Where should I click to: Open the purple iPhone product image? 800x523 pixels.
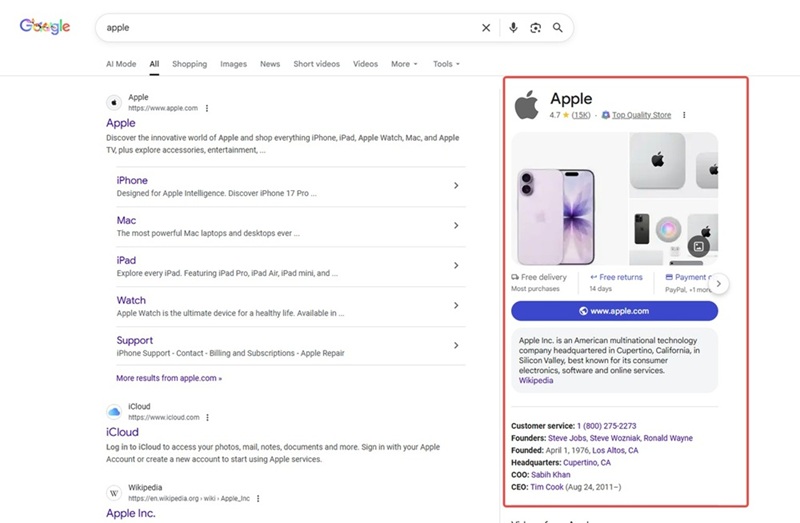point(569,199)
